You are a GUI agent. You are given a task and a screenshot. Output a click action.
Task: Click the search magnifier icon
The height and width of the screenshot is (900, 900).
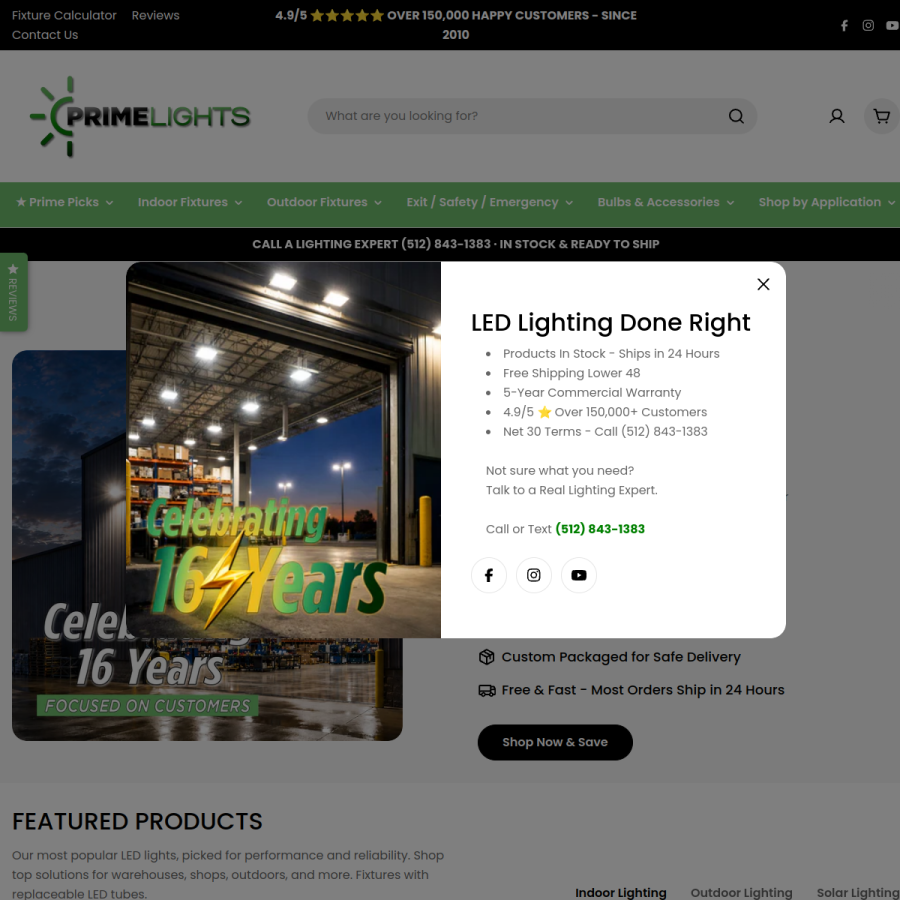tap(736, 117)
